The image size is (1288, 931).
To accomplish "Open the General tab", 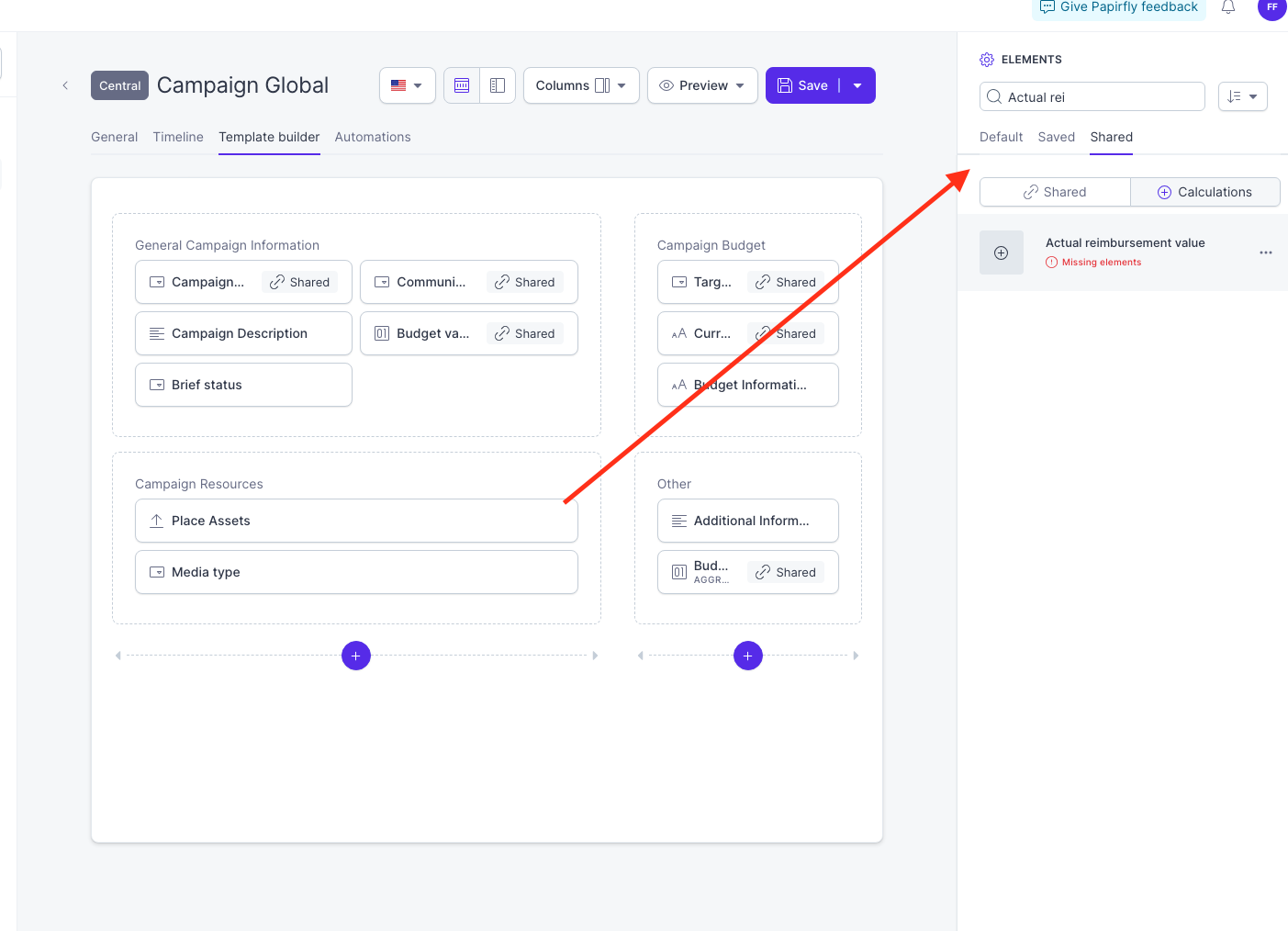I will 114,137.
